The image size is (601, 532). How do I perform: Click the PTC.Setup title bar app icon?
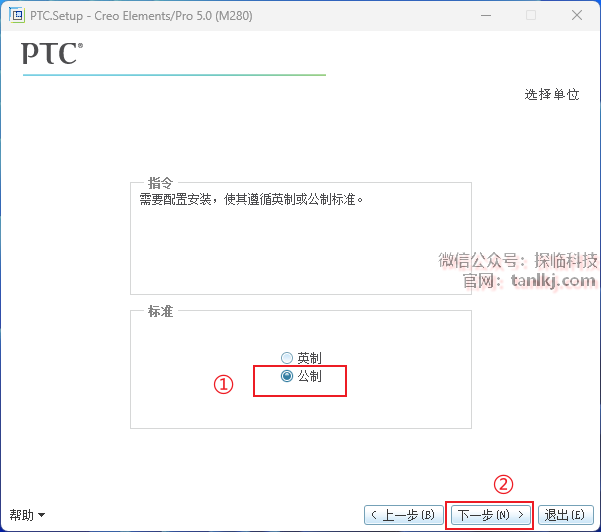tap(17, 15)
